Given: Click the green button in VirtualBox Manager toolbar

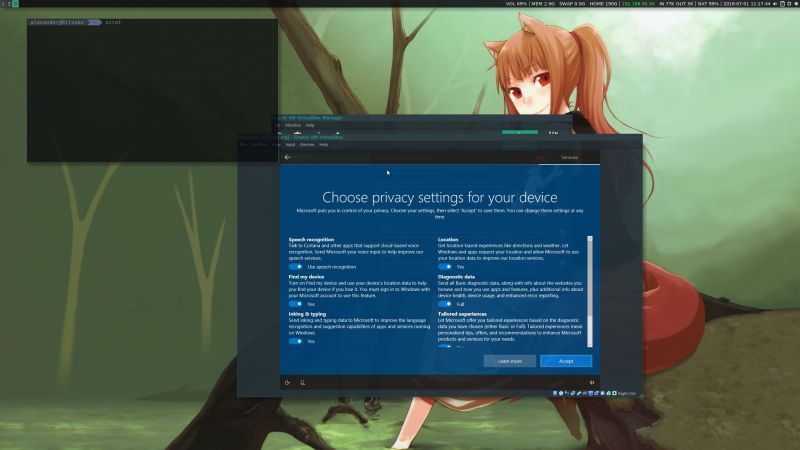Looking at the screenshot, I should pyautogui.click(x=519, y=133).
